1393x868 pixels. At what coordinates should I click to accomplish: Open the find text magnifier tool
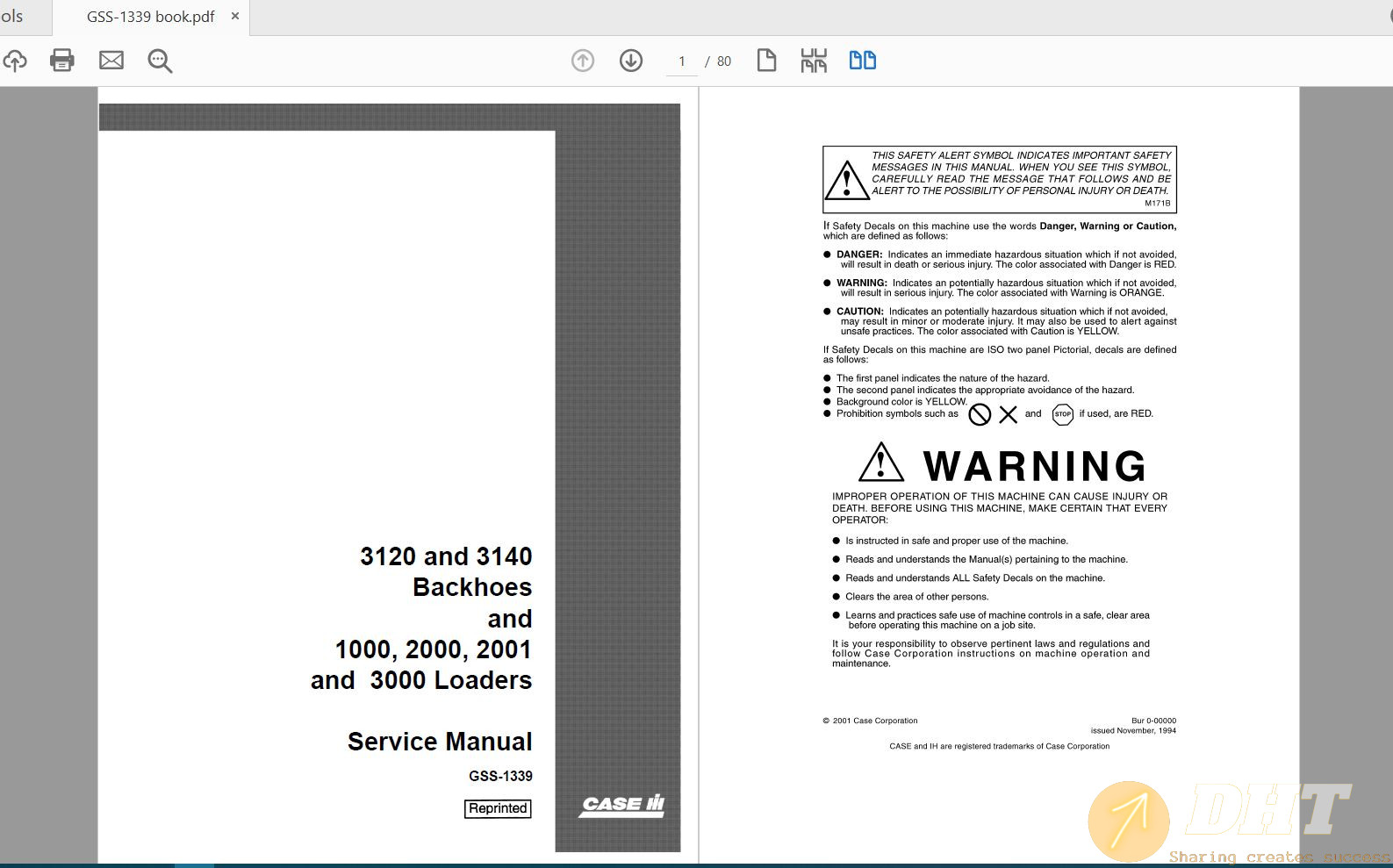(160, 61)
